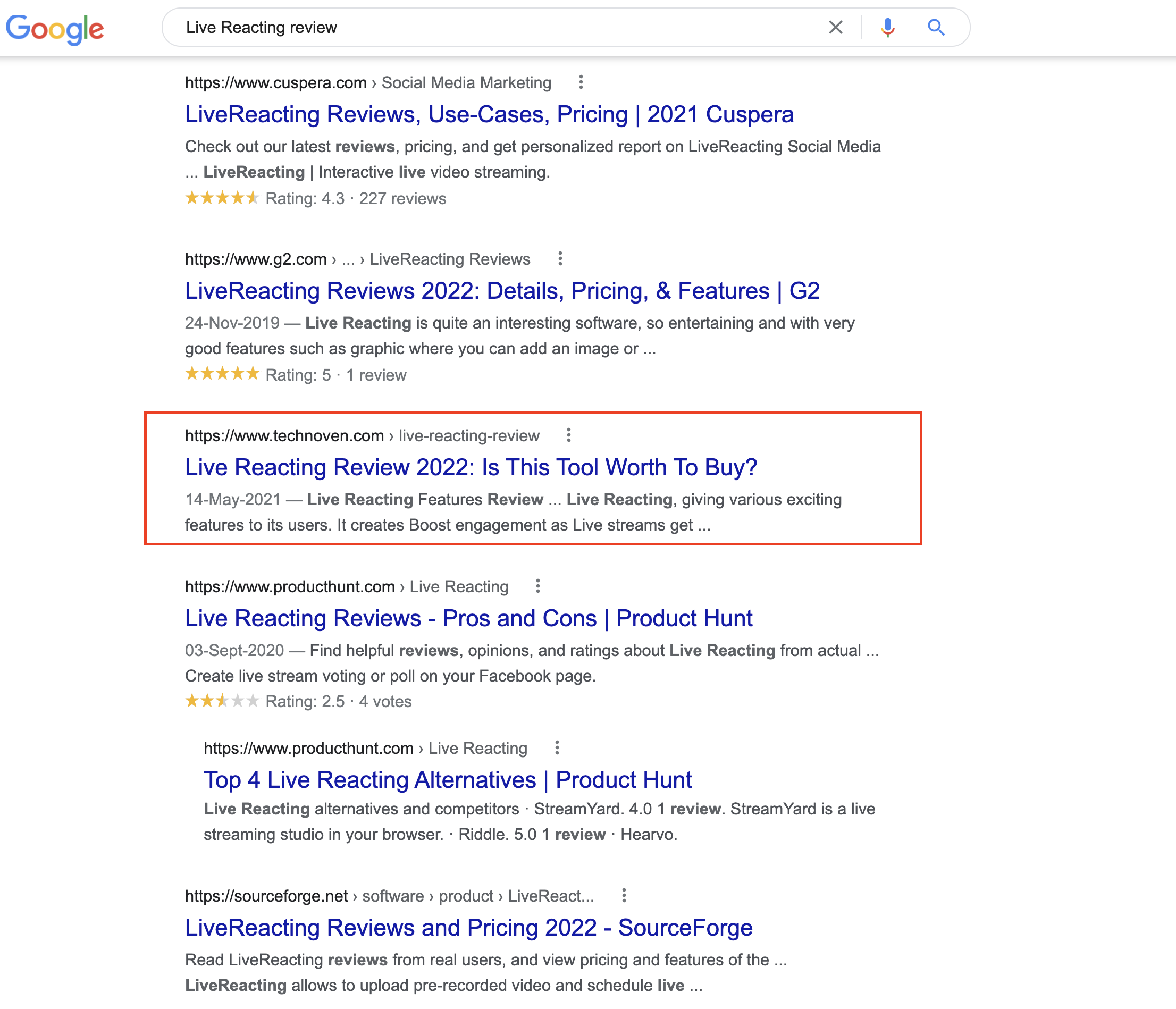The height and width of the screenshot is (1009, 1176).
Task: Open the three-dot menu for Cuspera result
Action: pos(581,82)
